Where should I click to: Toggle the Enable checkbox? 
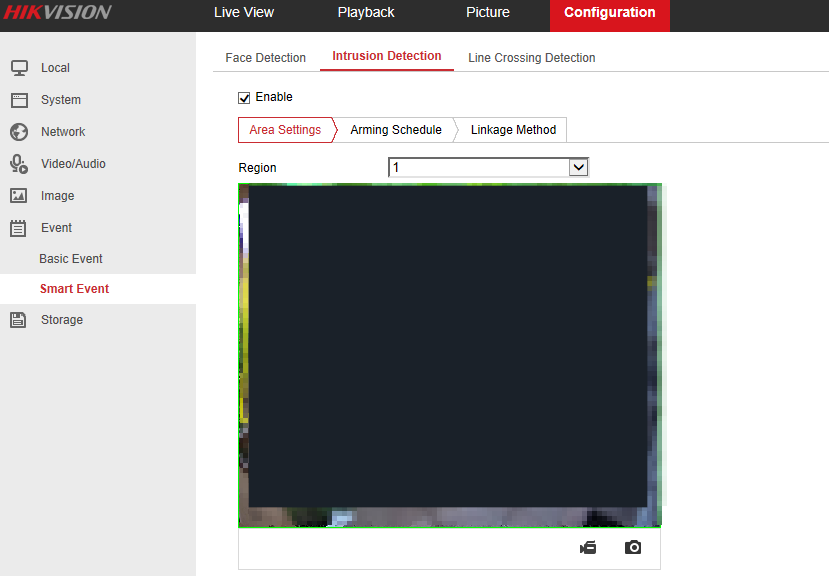coord(244,98)
